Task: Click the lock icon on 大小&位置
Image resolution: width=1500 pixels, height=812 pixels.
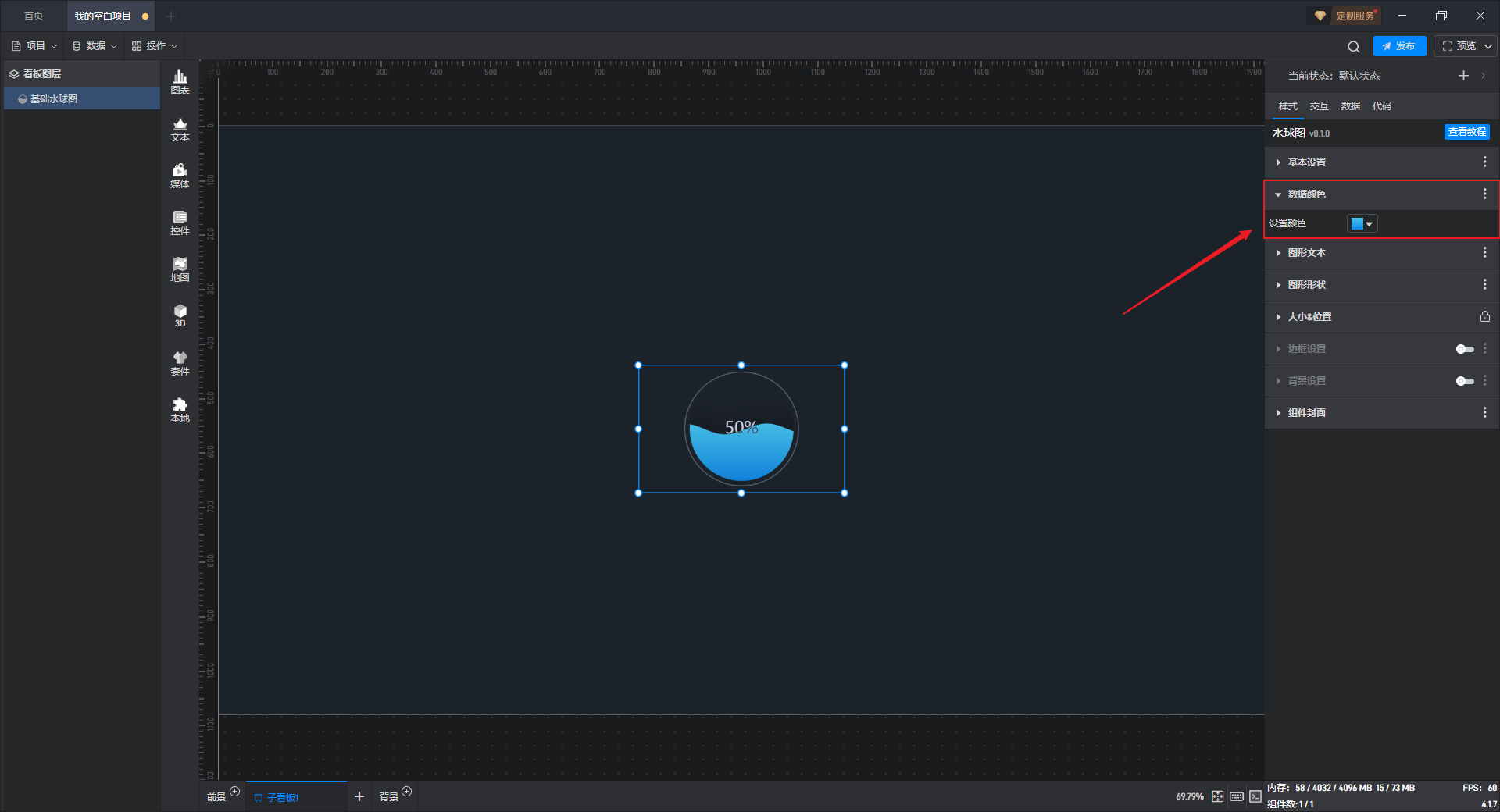Action: pyautogui.click(x=1484, y=316)
